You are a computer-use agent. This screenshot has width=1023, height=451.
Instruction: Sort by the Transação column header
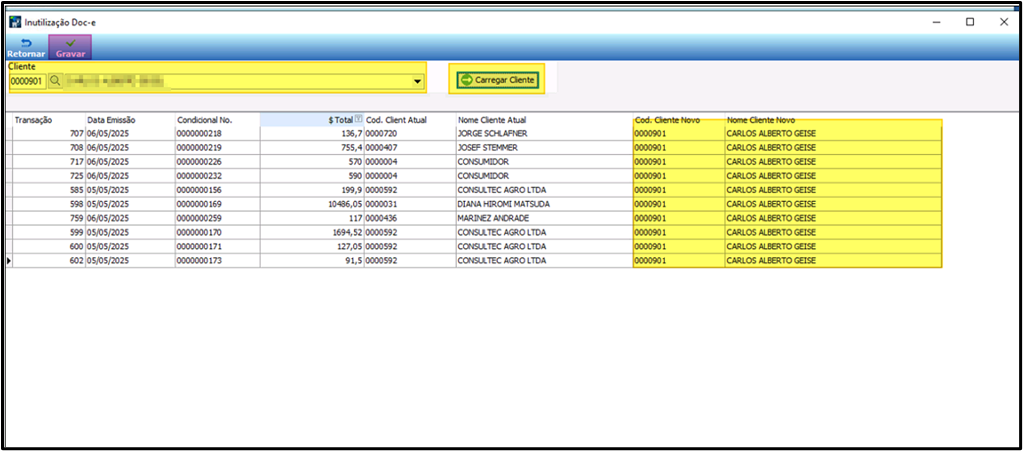click(49, 120)
